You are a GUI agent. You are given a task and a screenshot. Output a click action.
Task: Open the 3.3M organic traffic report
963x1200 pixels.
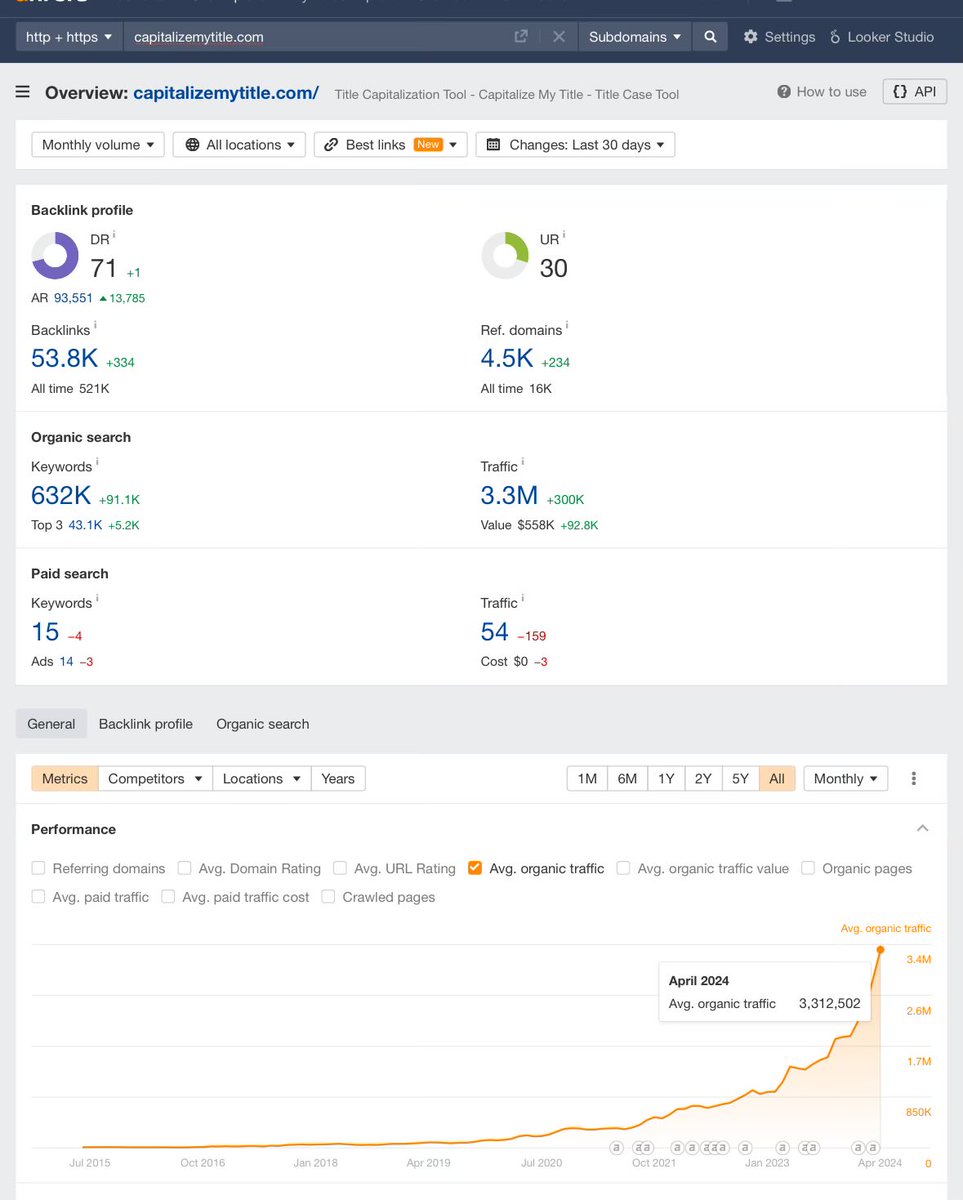click(509, 494)
